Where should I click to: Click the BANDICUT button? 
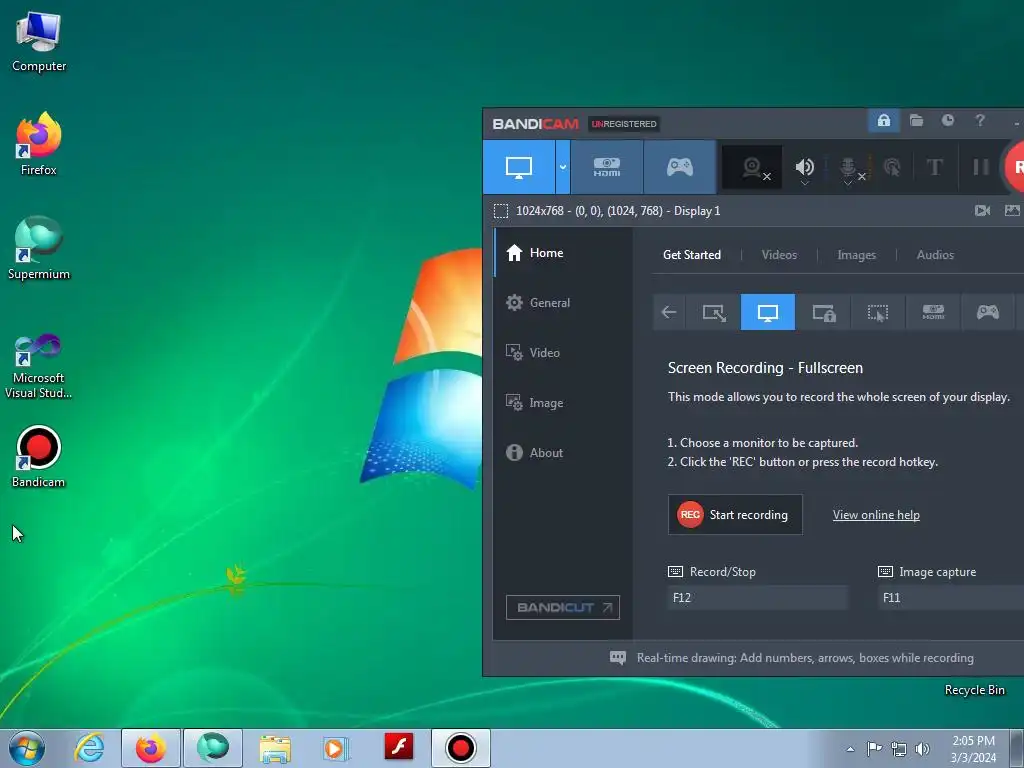(562, 607)
